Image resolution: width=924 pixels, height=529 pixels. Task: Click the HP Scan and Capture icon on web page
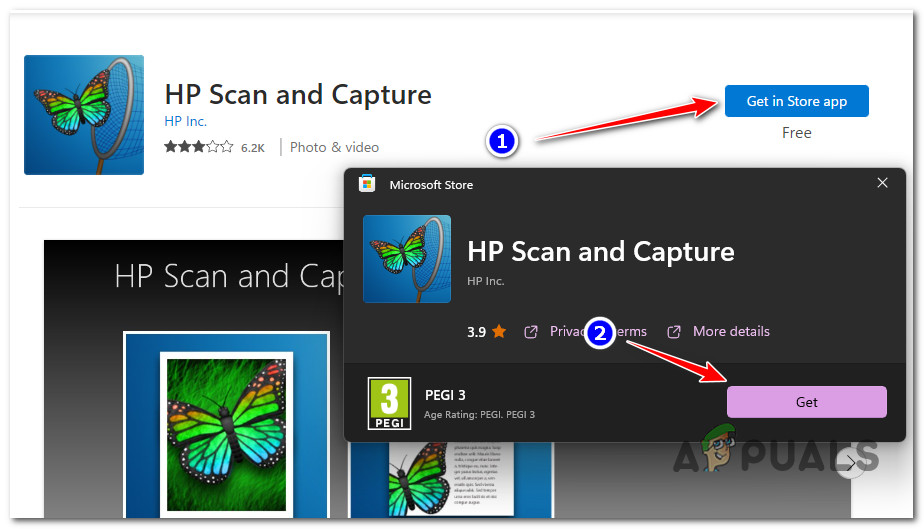pyautogui.click(x=84, y=115)
